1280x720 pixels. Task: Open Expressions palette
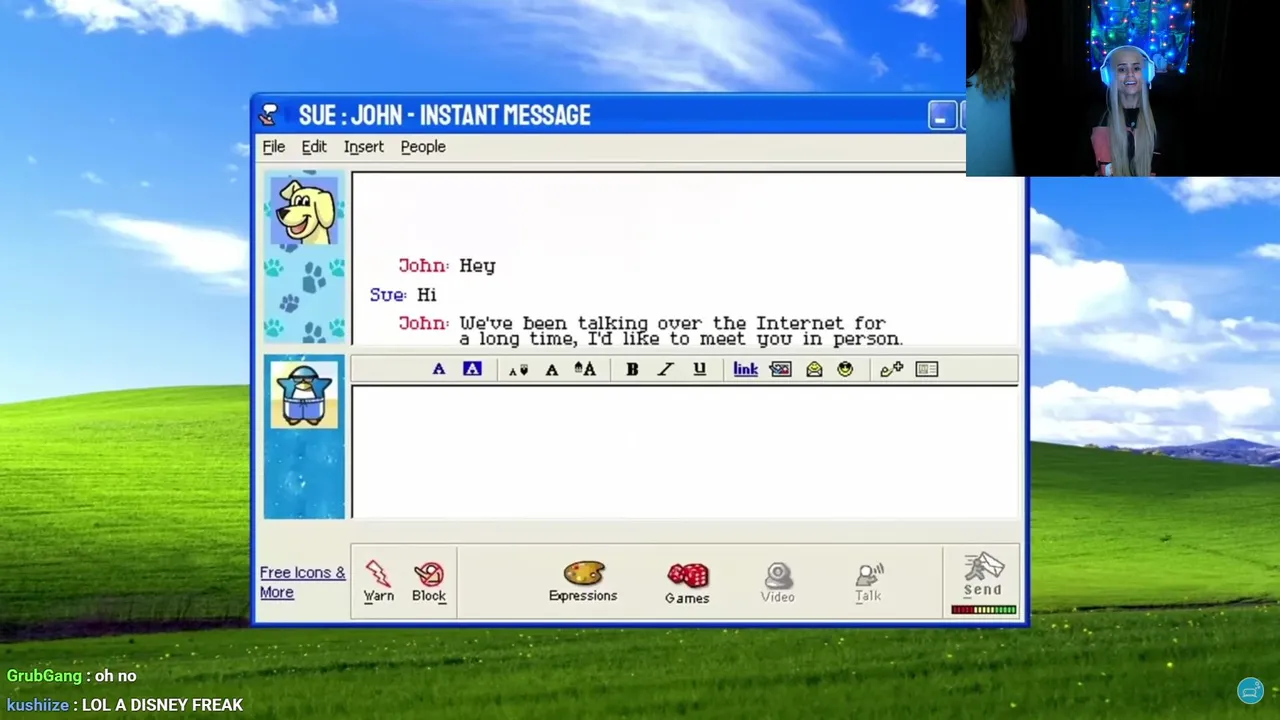tap(583, 581)
